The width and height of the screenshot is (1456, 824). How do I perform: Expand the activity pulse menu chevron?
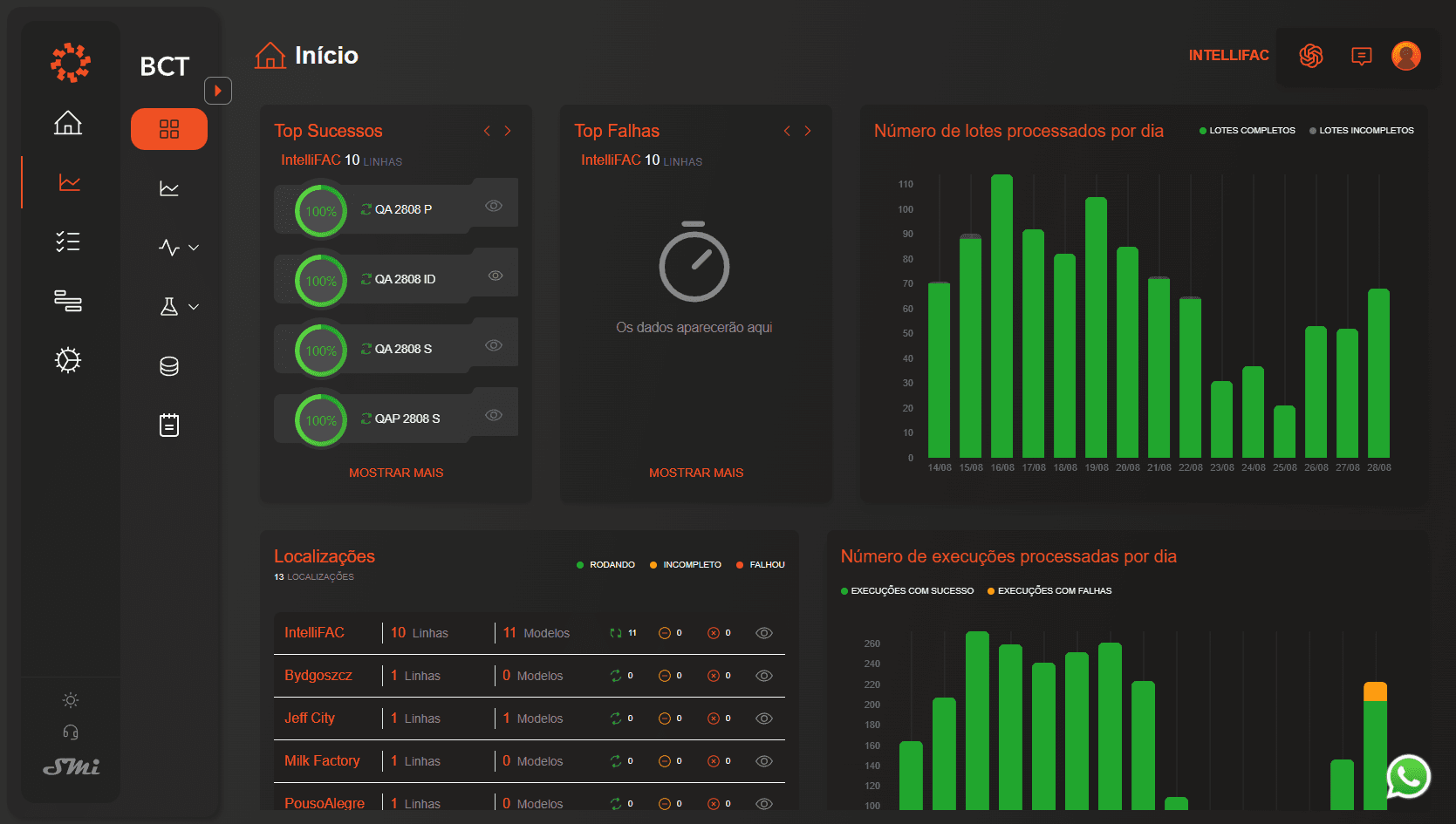194,248
